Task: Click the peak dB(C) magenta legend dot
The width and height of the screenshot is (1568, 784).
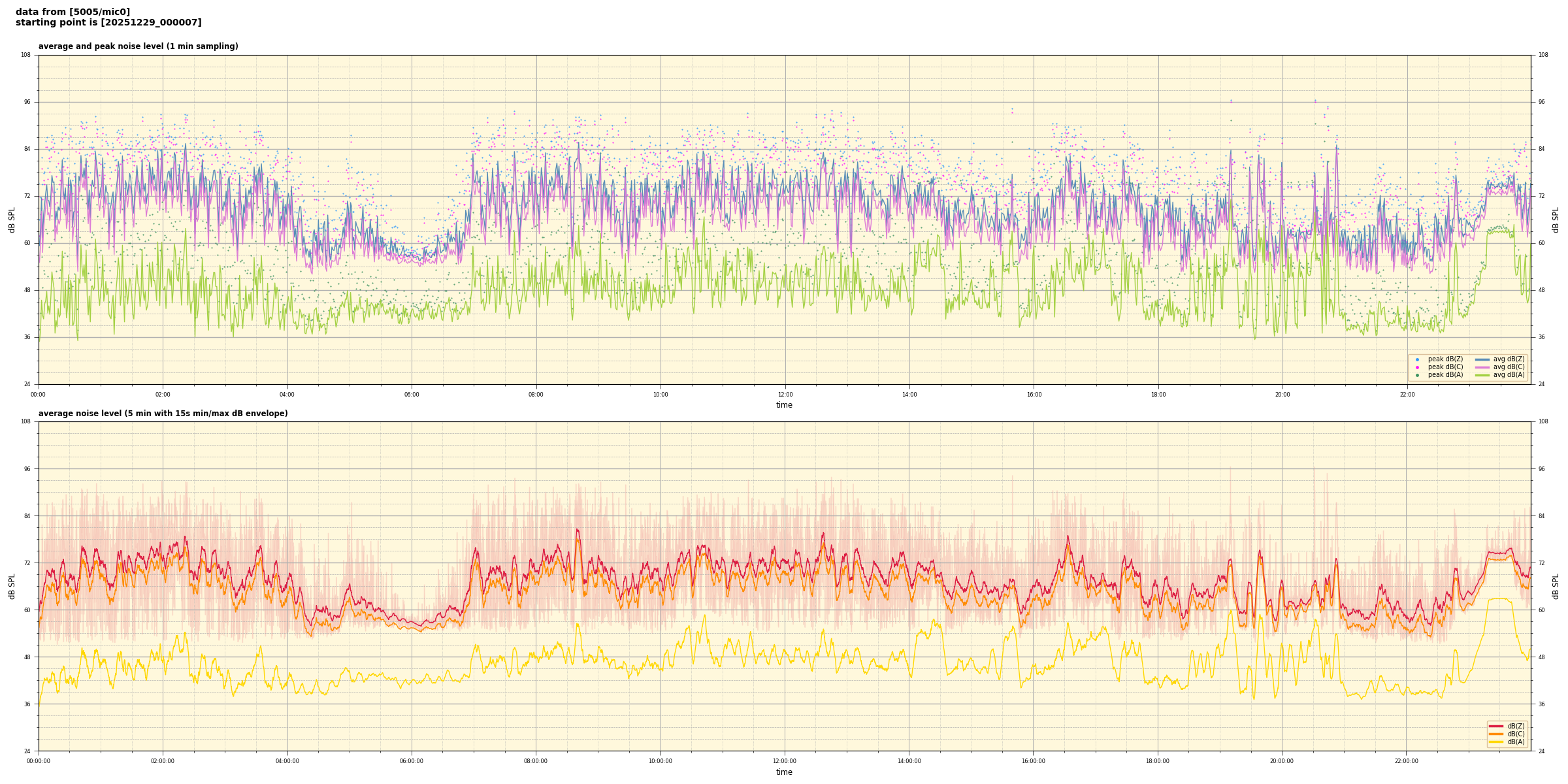Action: pos(1417,367)
